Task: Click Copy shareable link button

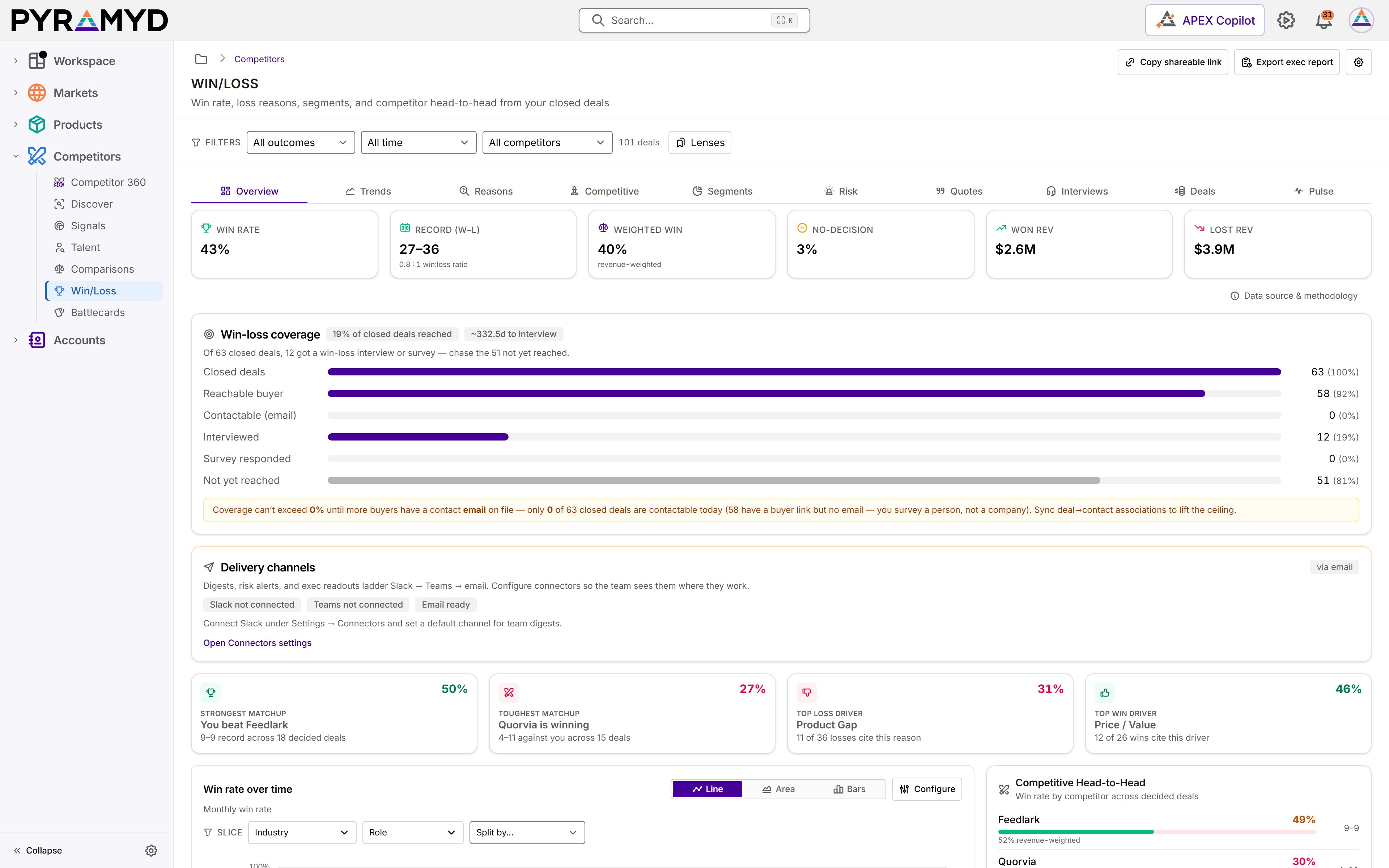Action: [1173, 62]
